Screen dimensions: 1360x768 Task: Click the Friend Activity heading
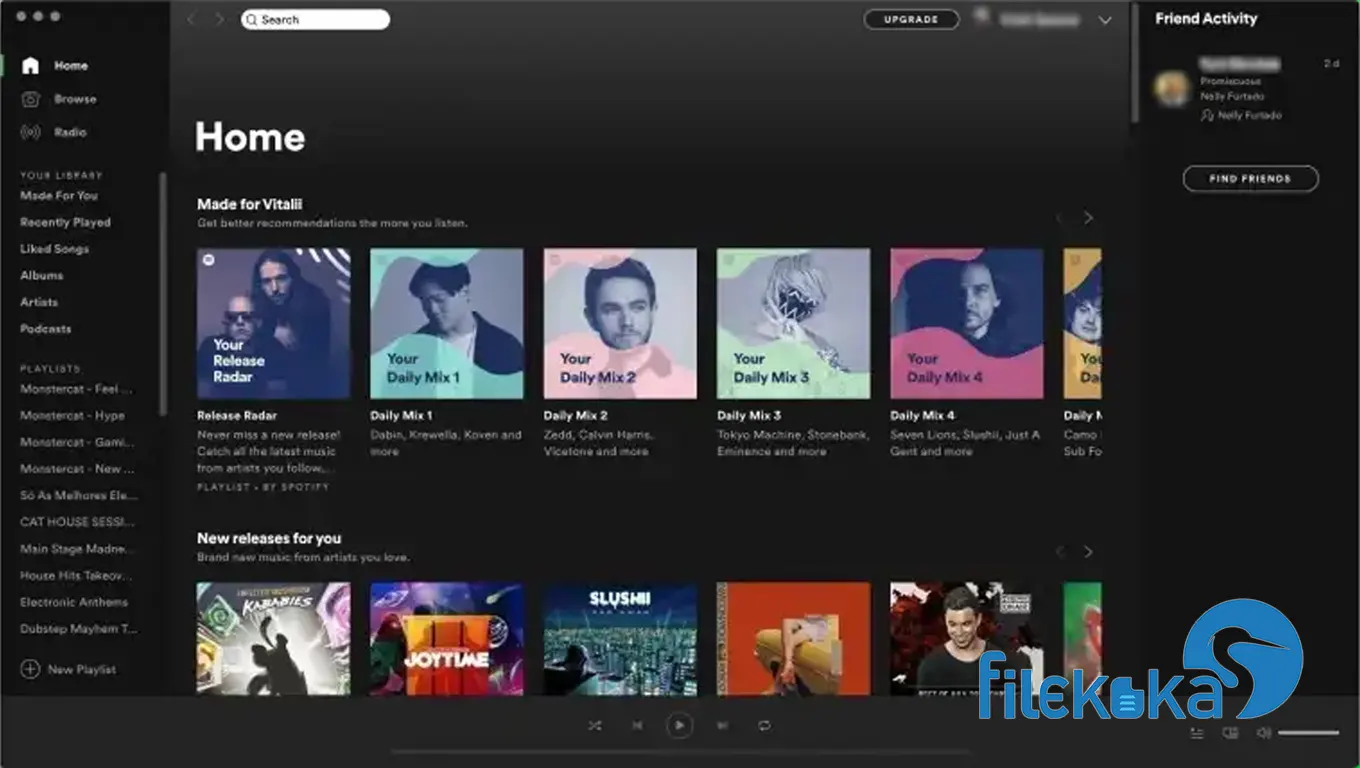click(x=1206, y=19)
